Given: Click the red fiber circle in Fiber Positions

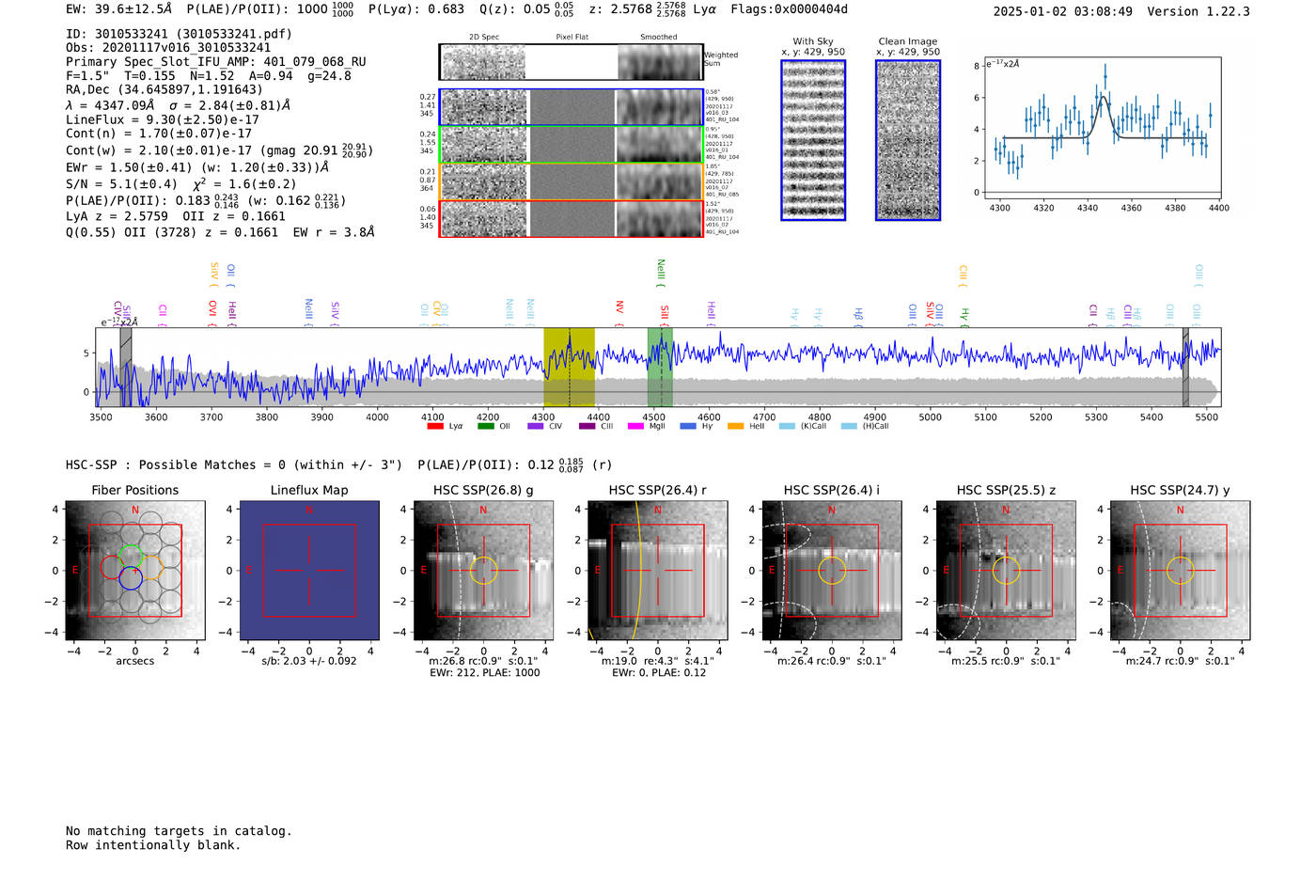Looking at the screenshot, I should pos(112,567).
